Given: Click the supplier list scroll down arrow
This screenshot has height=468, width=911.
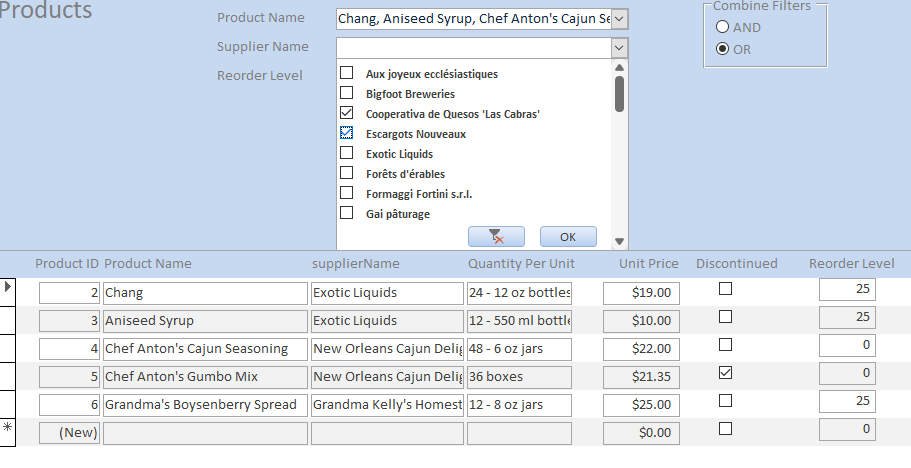Looking at the screenshot, I should pos(619,241).
